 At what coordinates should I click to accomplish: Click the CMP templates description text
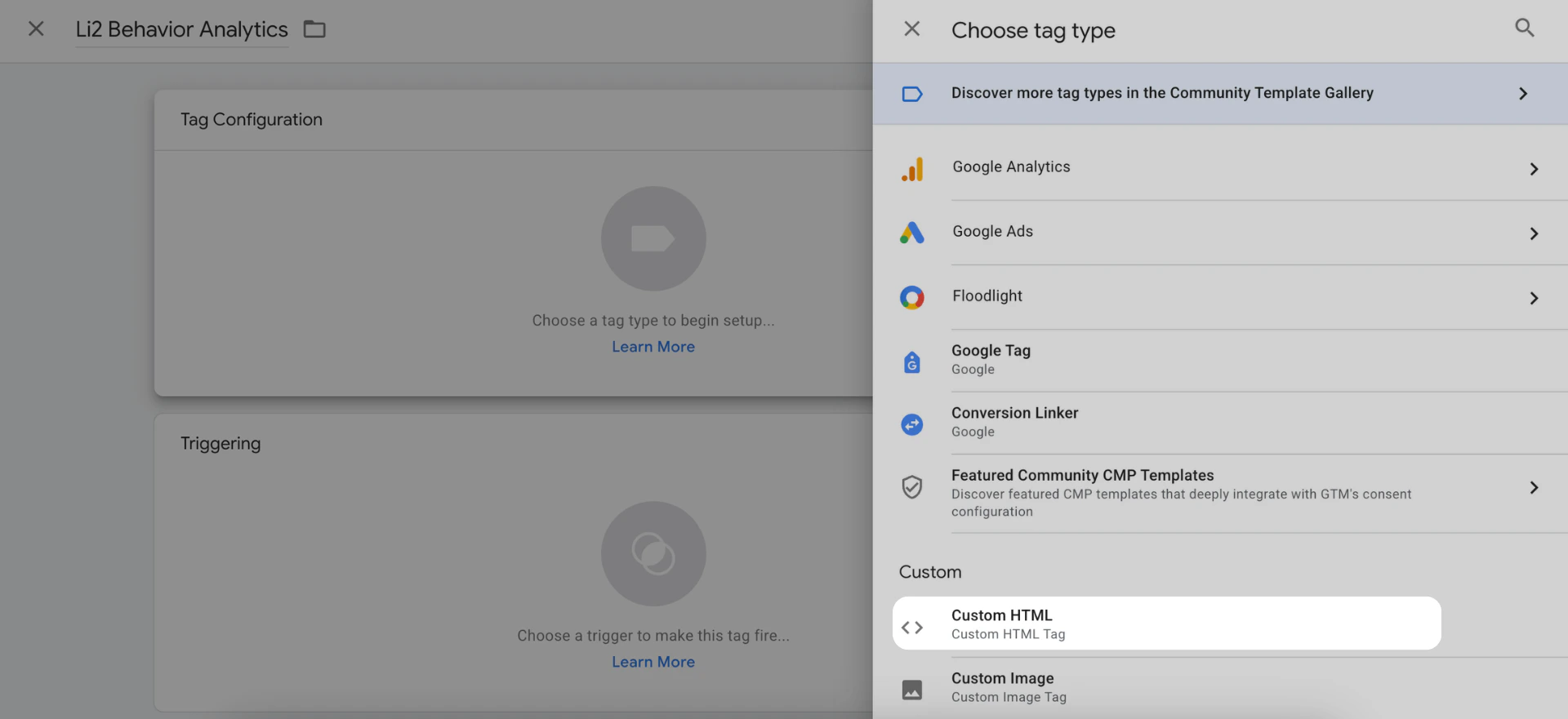click(x=1181, y=503)
